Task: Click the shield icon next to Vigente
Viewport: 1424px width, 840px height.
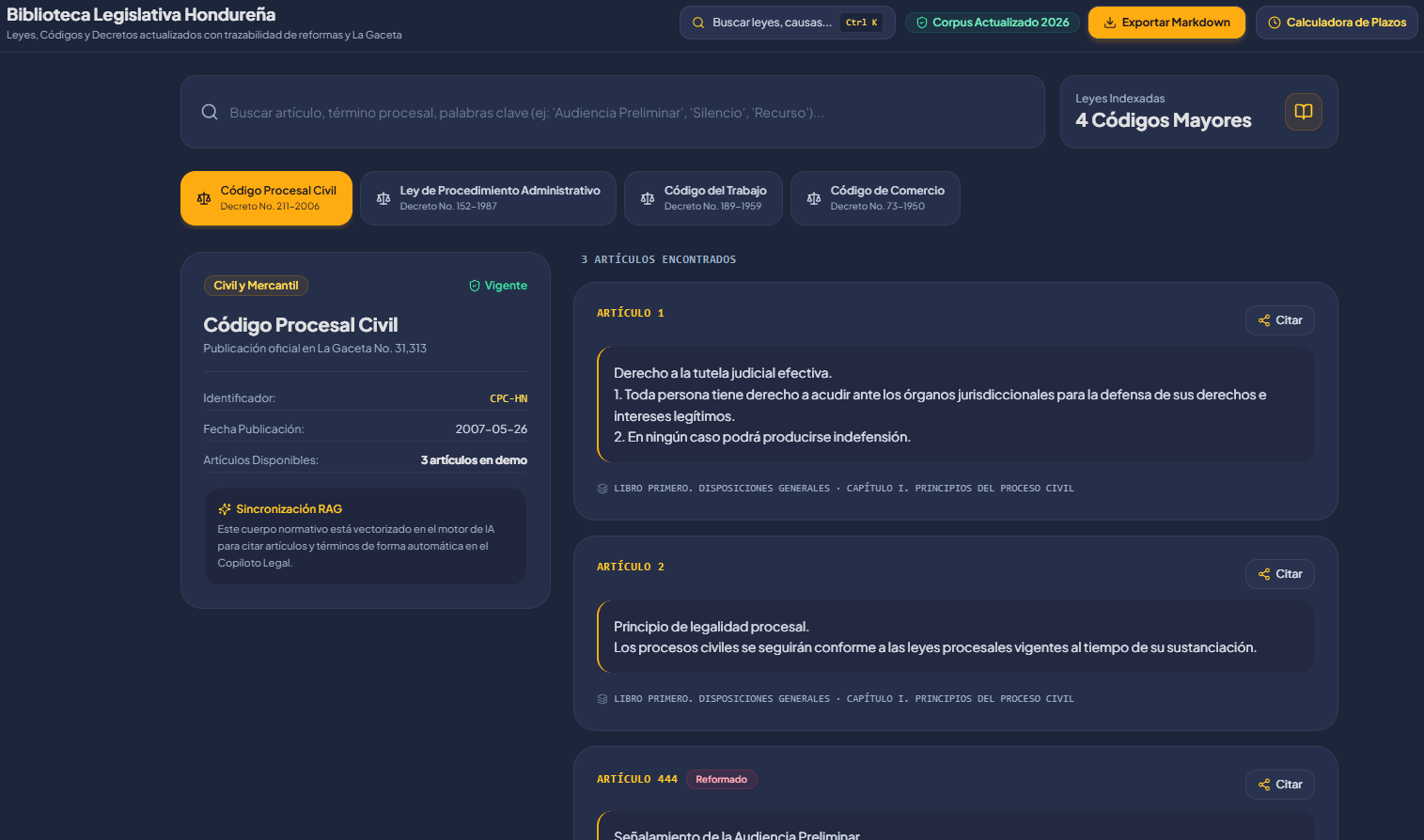Action: 475,286
